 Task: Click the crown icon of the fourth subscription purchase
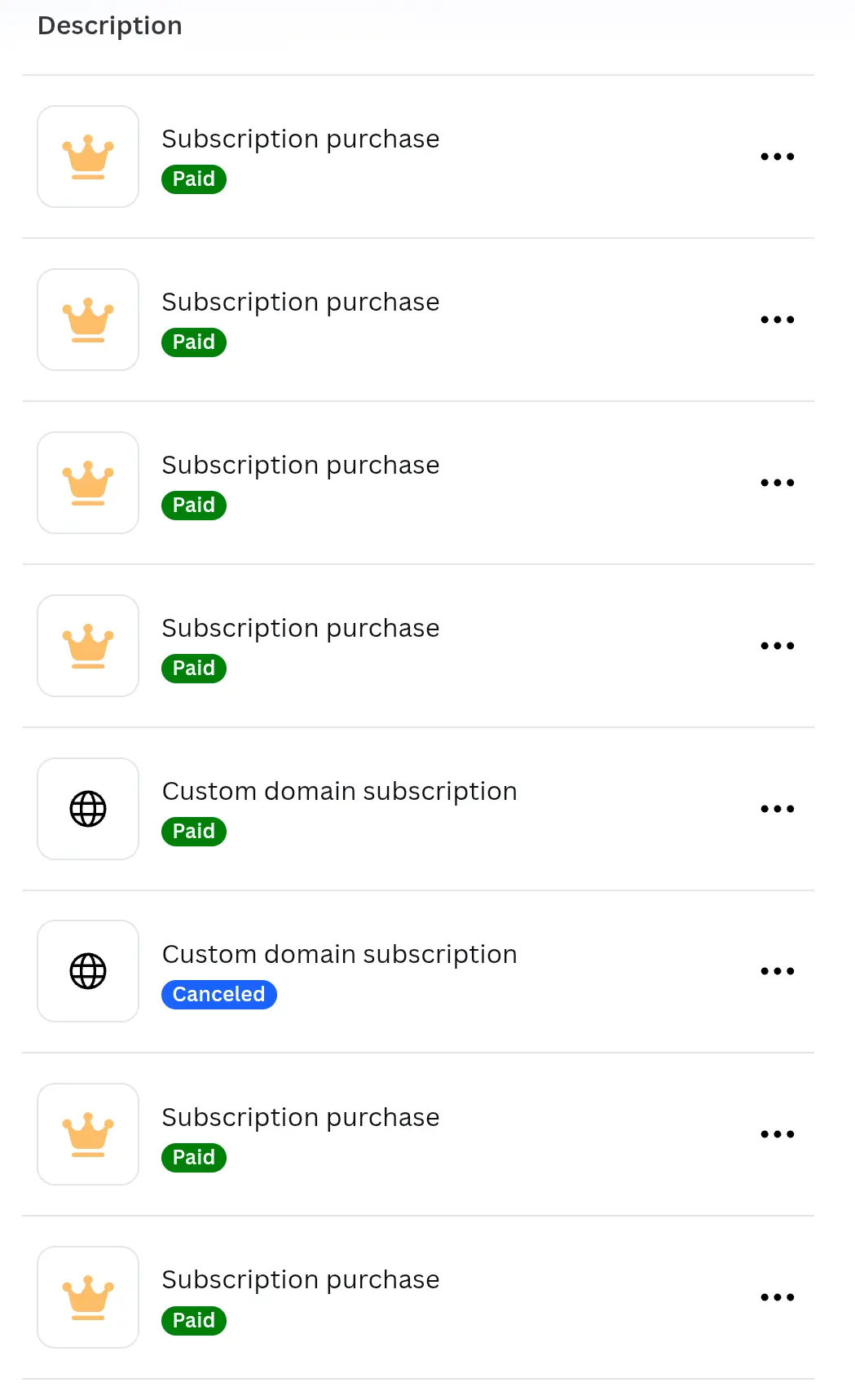88,646
